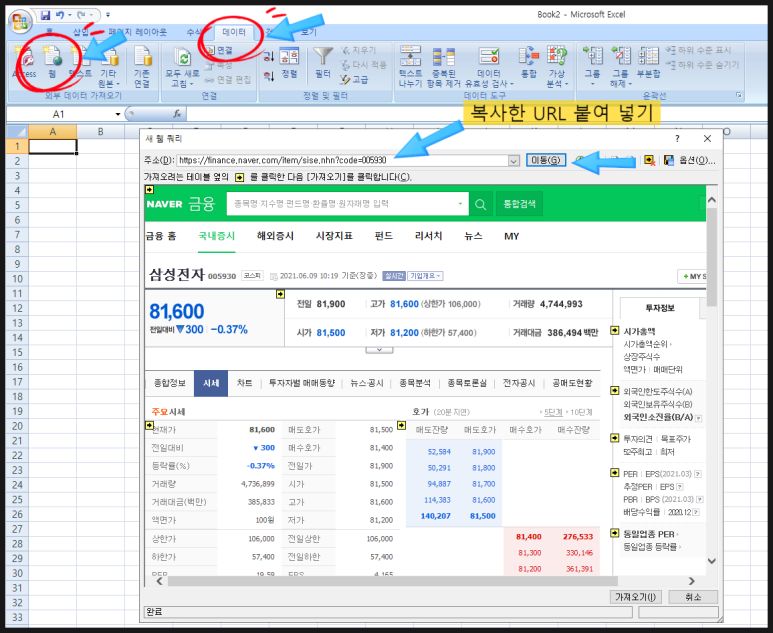The height and width of the screenshot is (633, 773).
Task: Toggle yellow arrow selector next to 현재가 table
Action: click(x=149, y=425)
